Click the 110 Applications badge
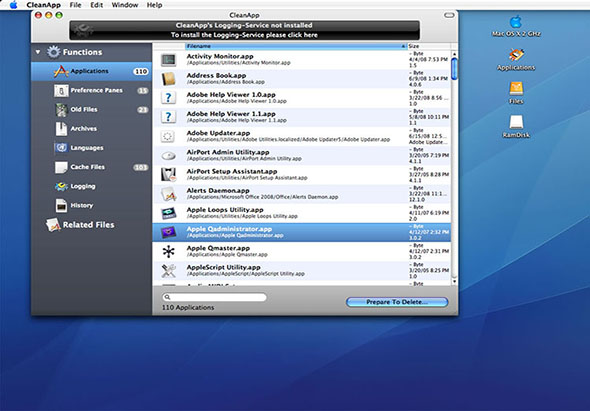Screen dimensions: 590x411 [x=141, y=72]
